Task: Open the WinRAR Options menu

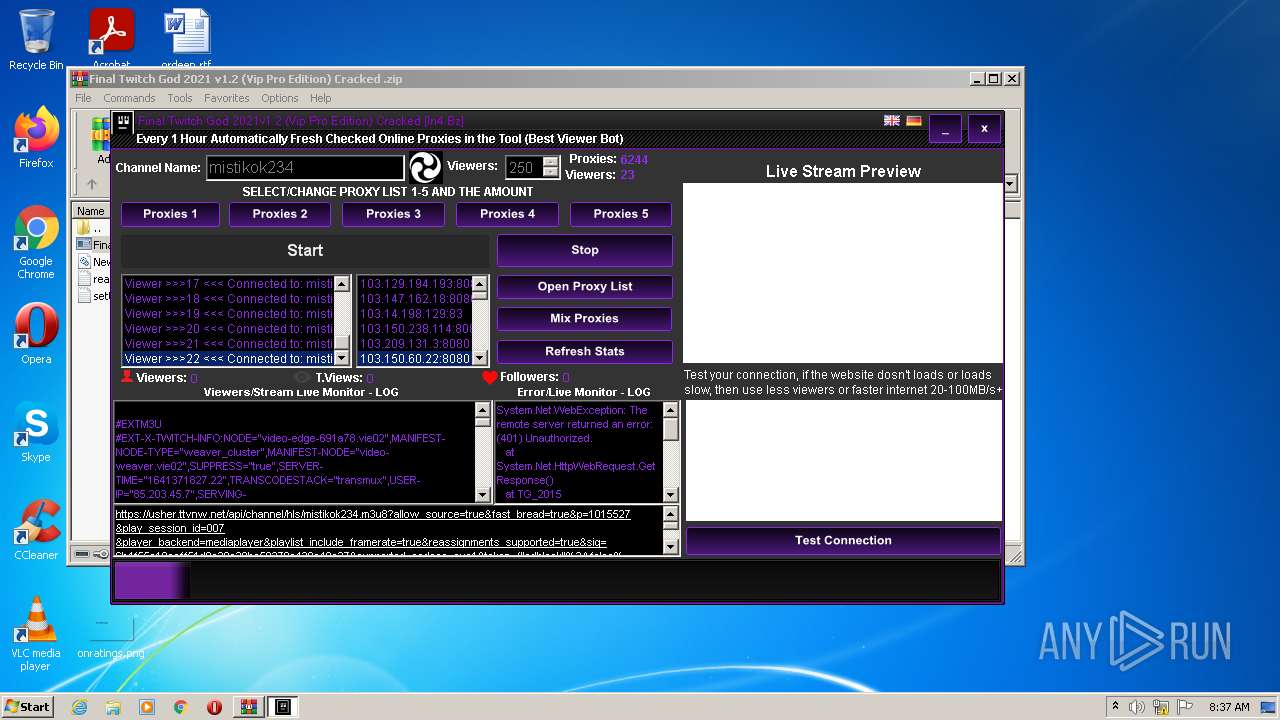Action: click(x=280, y=98)
